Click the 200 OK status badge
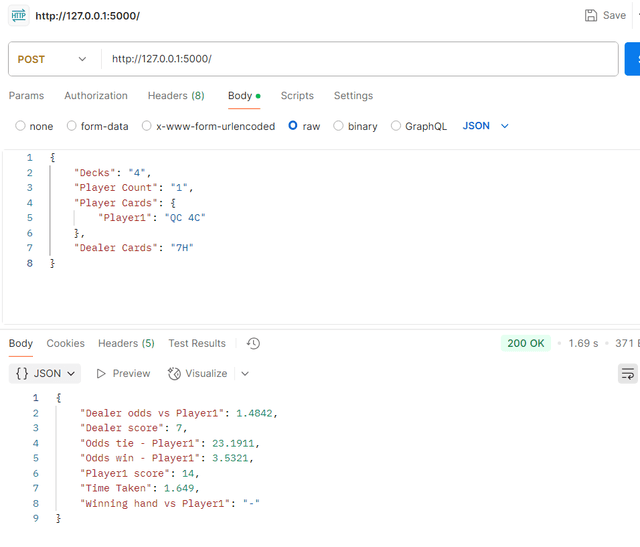The height and width of the screenshot is (547, 640). click(526, 343)
